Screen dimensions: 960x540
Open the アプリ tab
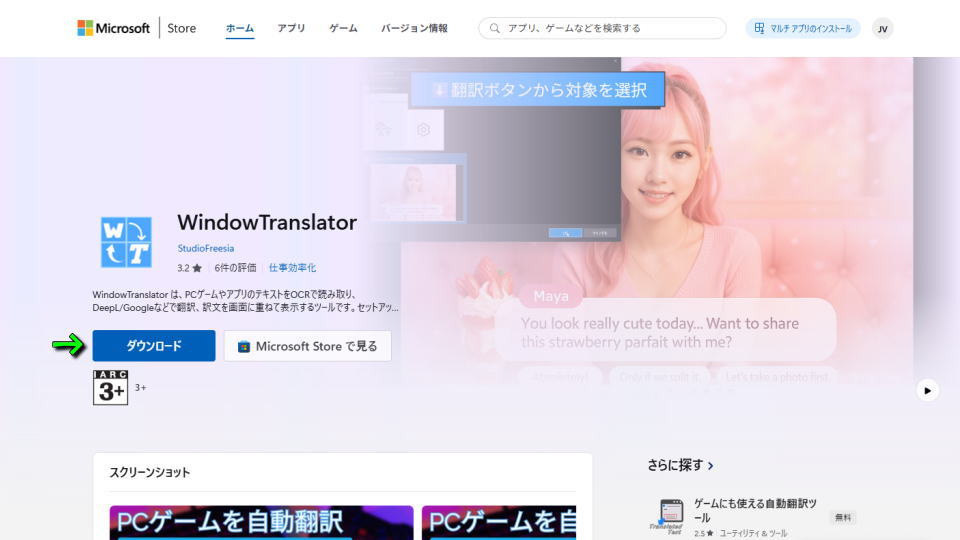tap(291, 28)
